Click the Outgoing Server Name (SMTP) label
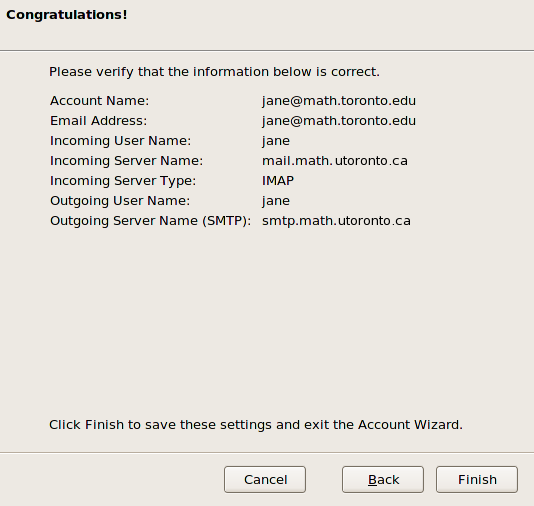 pyautogui.click(x=151, y=221)
